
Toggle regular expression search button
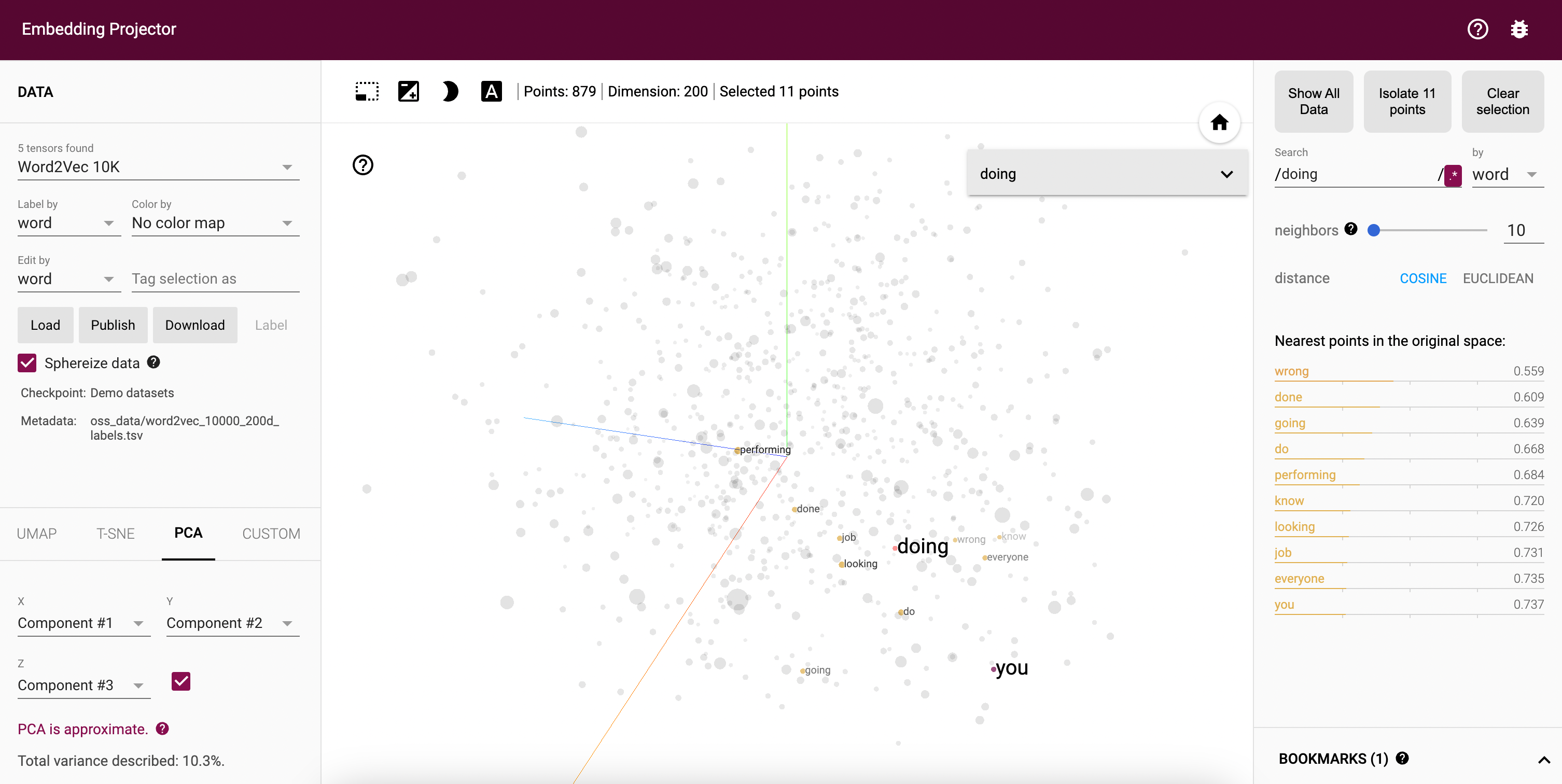tap(1453, 175)
